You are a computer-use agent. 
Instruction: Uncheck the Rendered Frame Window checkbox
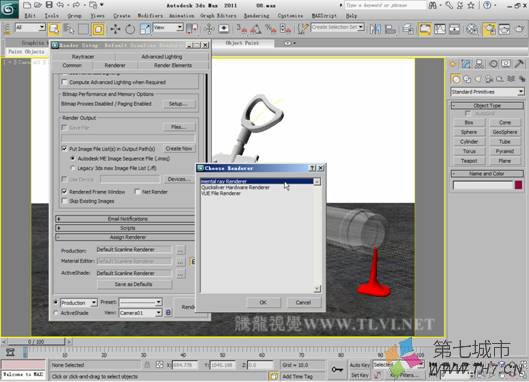coord(64,191)
